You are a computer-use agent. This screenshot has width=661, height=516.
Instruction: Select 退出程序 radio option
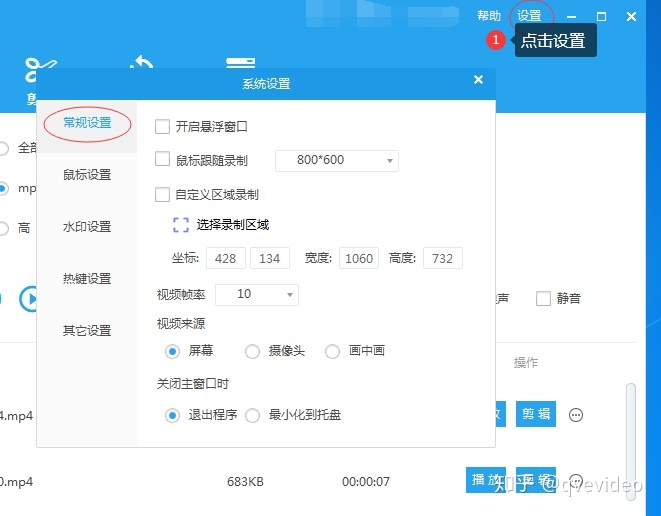tap(172, 416)
